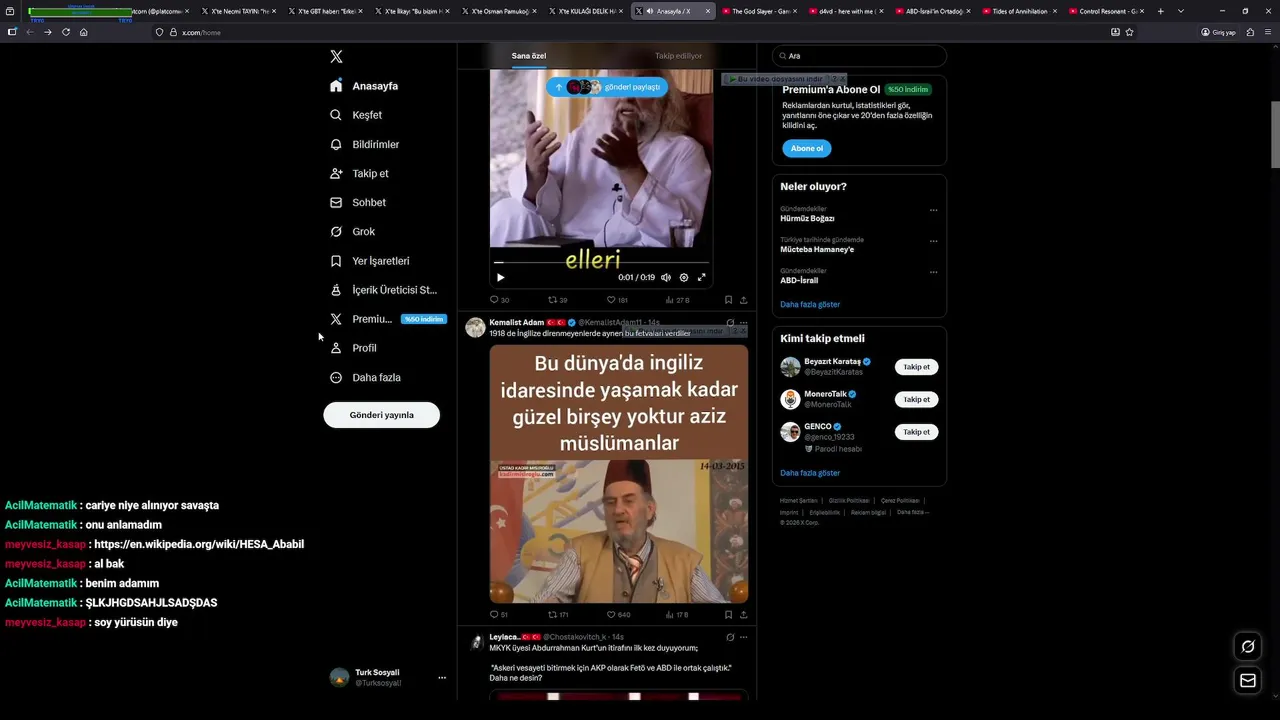1280x720 pixels.
Task: Click the 'gönderi paylaştı' new posts pill
Action: point(606,87)
